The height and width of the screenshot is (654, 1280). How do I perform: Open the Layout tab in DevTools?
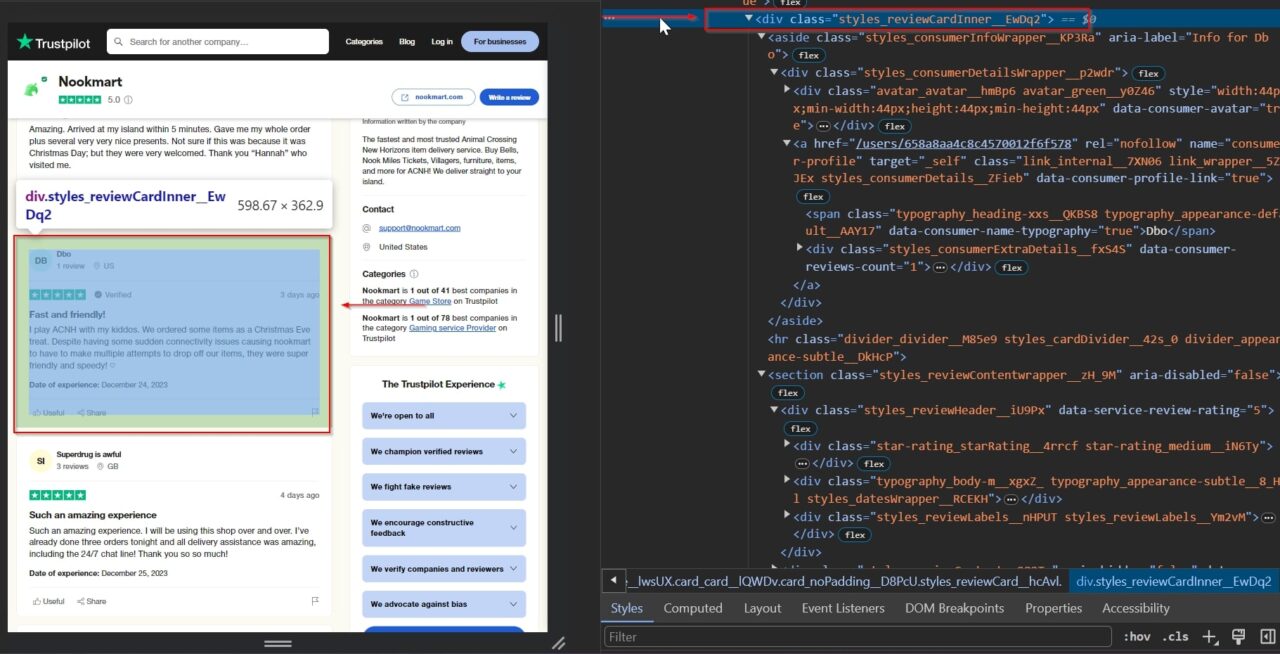coord(762,608)
